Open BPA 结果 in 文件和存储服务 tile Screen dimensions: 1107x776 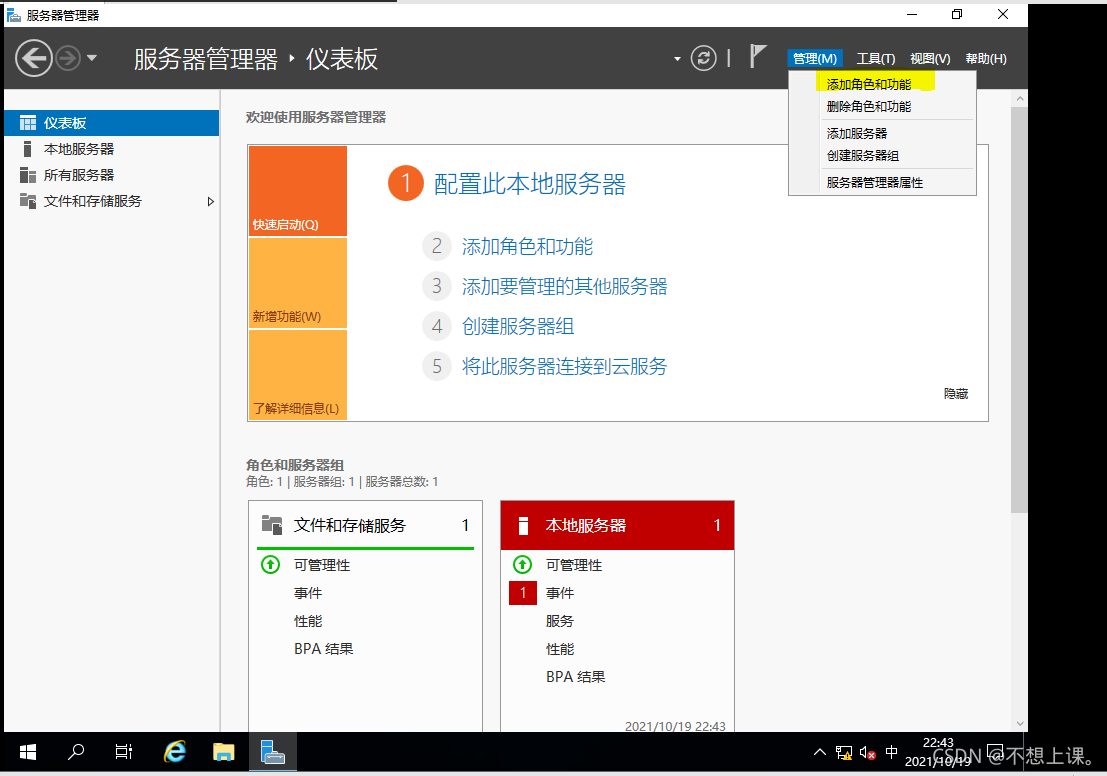323,649
